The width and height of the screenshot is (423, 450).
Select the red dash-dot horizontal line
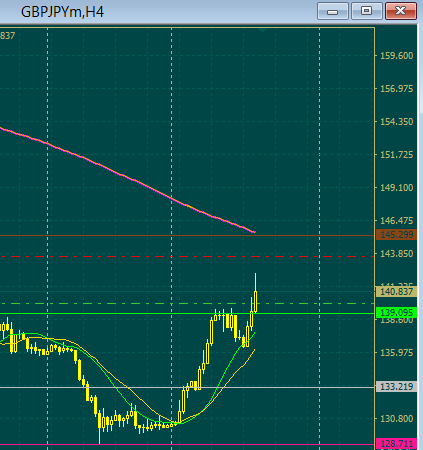pos(187,257)
